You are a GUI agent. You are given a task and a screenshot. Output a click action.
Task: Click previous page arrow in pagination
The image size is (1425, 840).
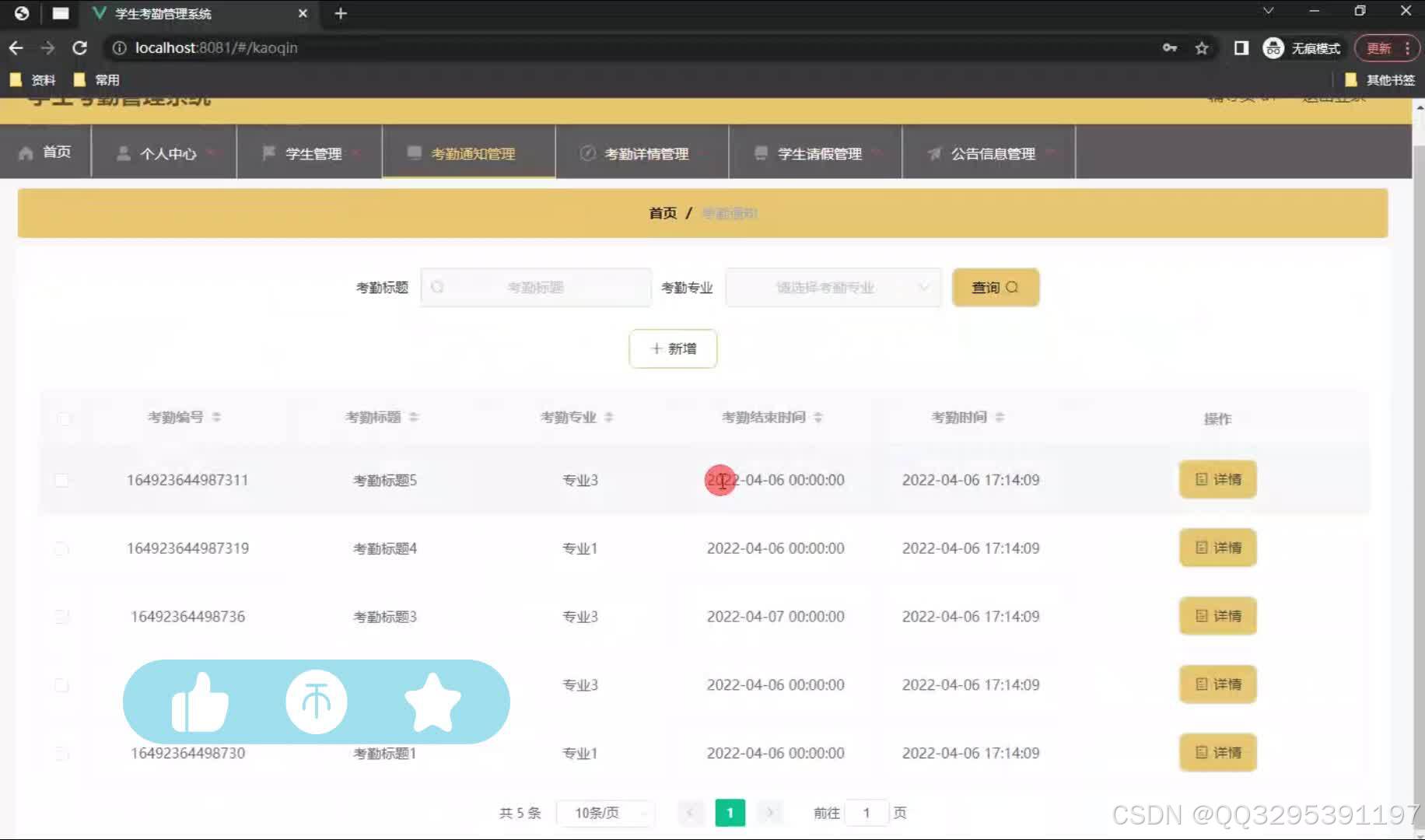(690, 813)
